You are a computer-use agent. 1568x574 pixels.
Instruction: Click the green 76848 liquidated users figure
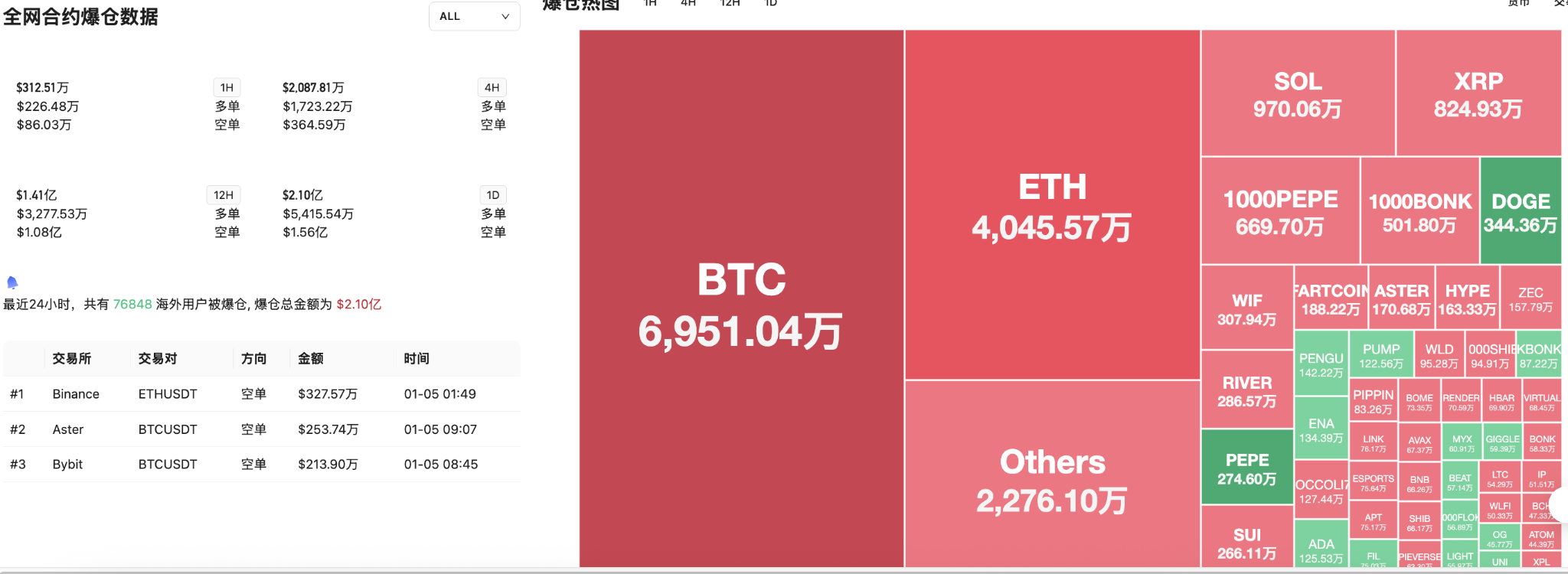click(132, 305)
